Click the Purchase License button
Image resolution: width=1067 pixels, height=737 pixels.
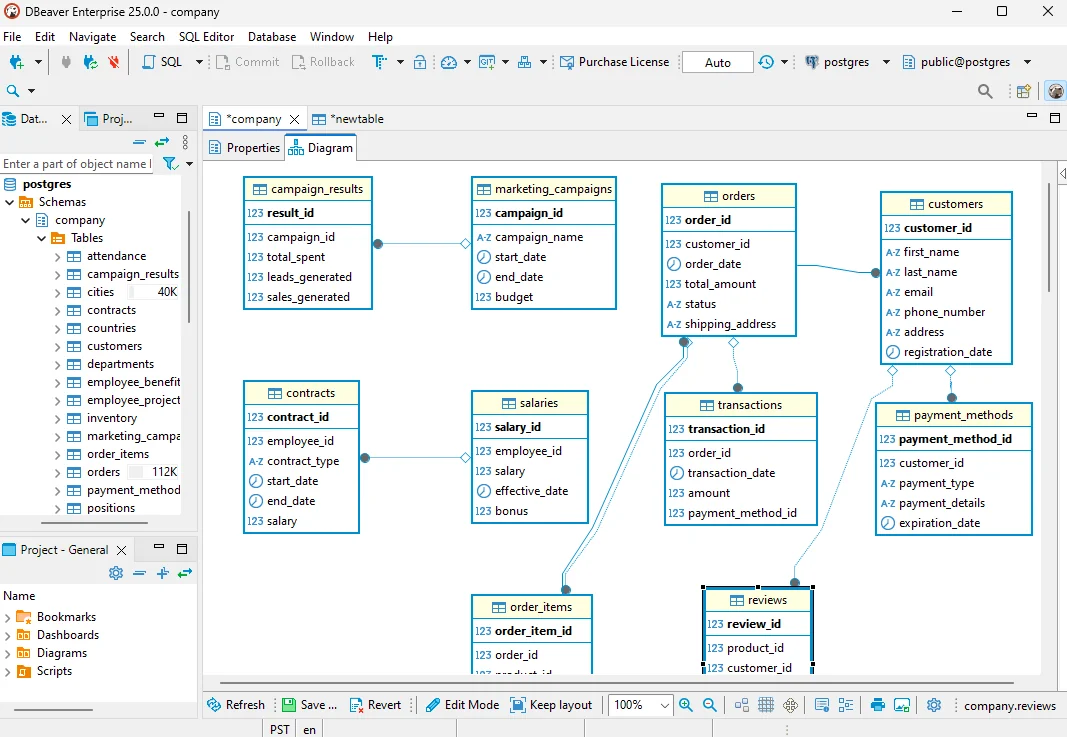(x=614, y=62)
